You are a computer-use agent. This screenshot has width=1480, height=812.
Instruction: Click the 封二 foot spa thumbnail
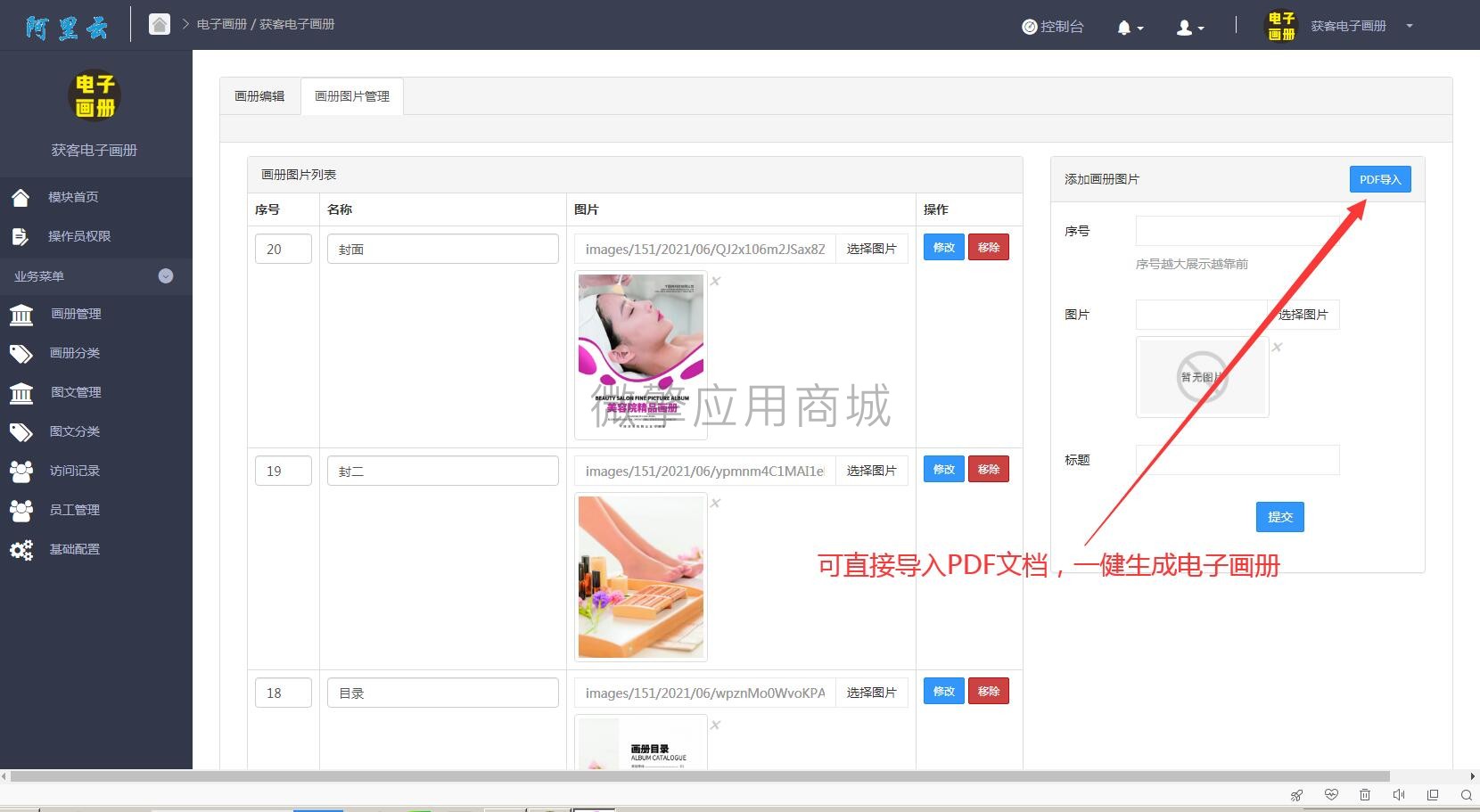coord(641,577)
